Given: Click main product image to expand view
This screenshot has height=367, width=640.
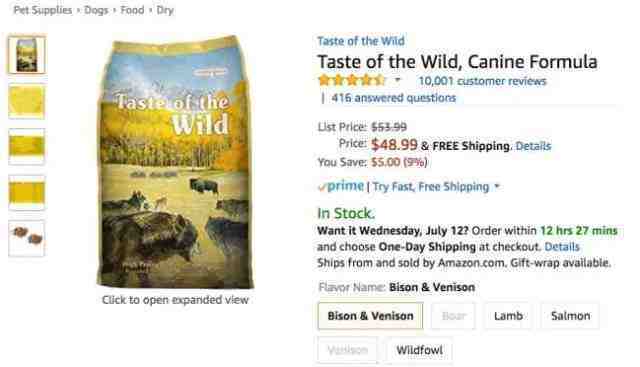Looking at the screenshot, I should [175, 162].
